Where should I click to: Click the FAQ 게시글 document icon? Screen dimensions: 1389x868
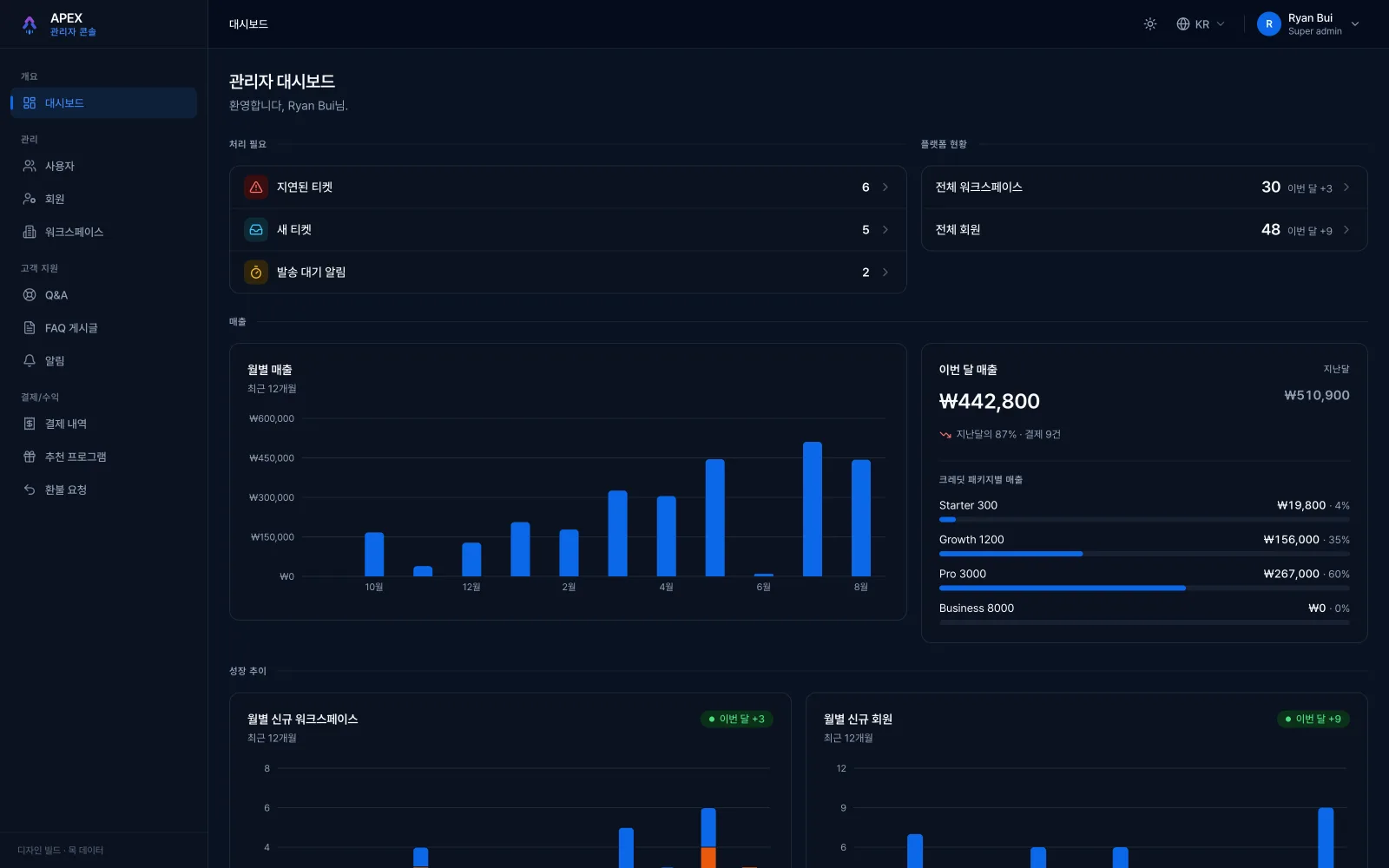point(30,328)
